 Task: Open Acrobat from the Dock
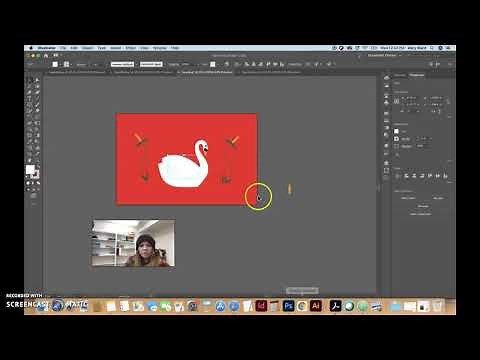point(335,305)
